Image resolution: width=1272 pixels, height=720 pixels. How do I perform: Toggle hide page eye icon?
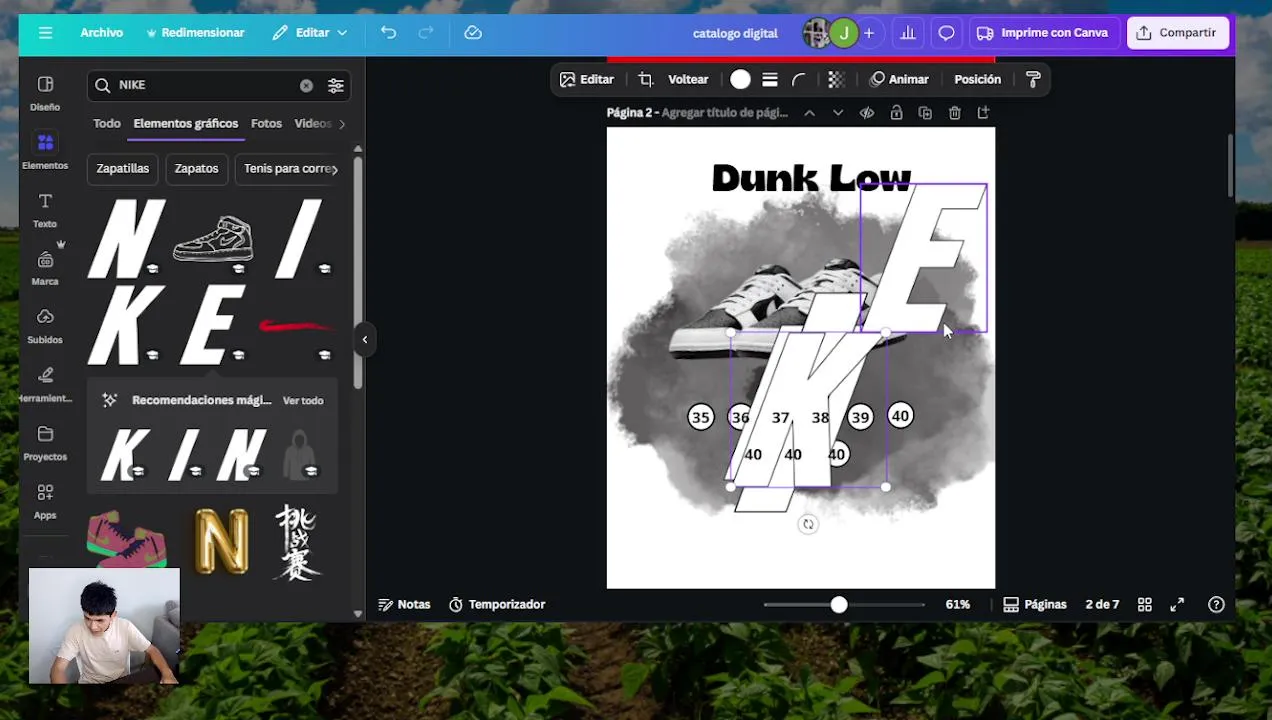[x=867, y=113]
